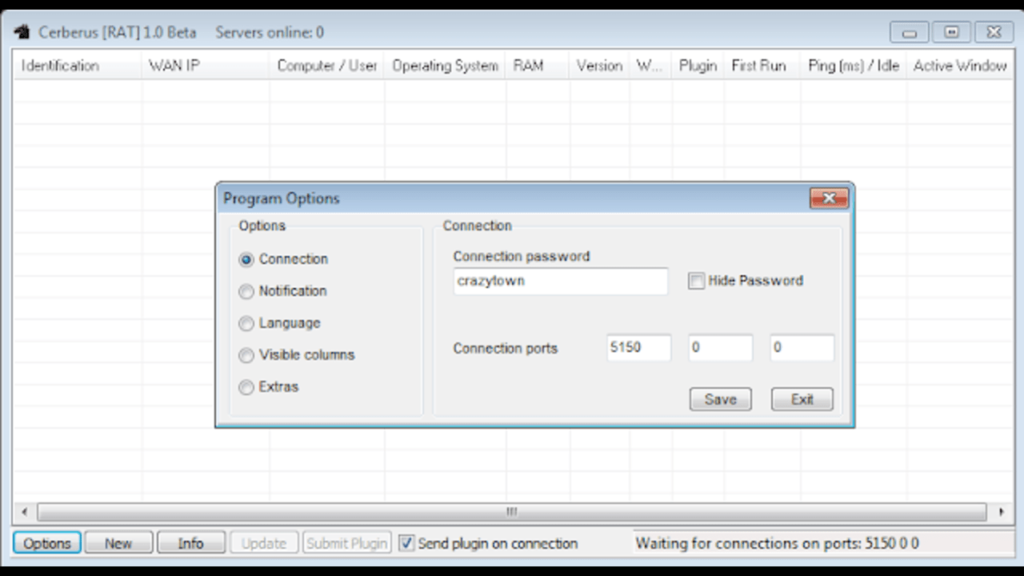Image resolution: width=1024 pixels, height=576 pixels.
Task: Click the truncated W... column header
Action: pos(650,66)
